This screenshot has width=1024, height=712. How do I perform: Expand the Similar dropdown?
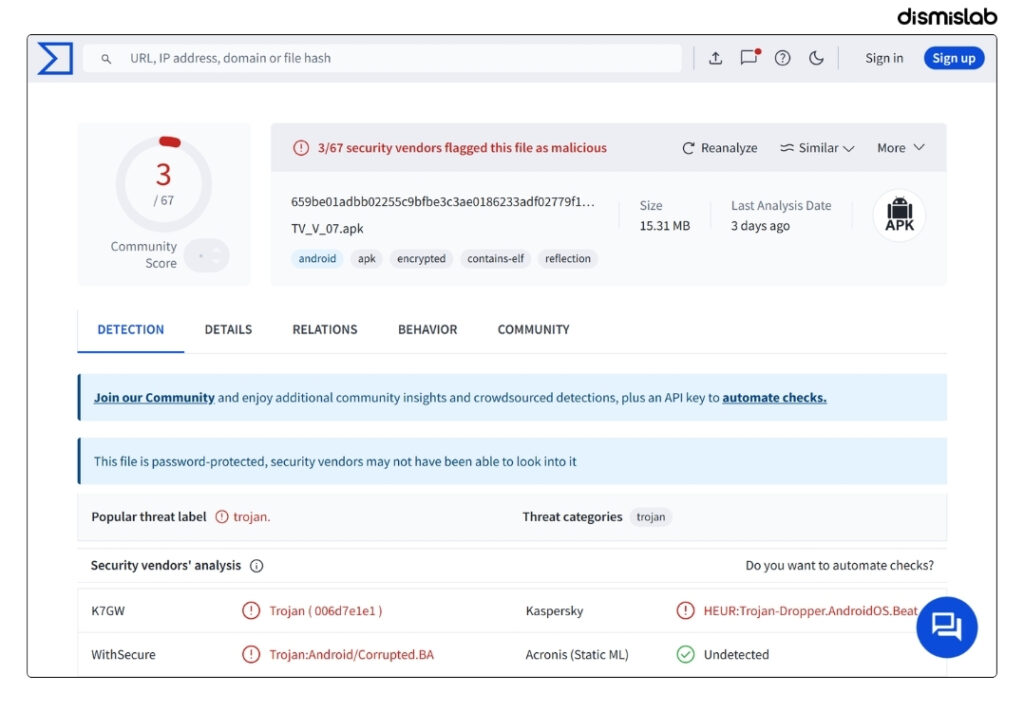817,148
